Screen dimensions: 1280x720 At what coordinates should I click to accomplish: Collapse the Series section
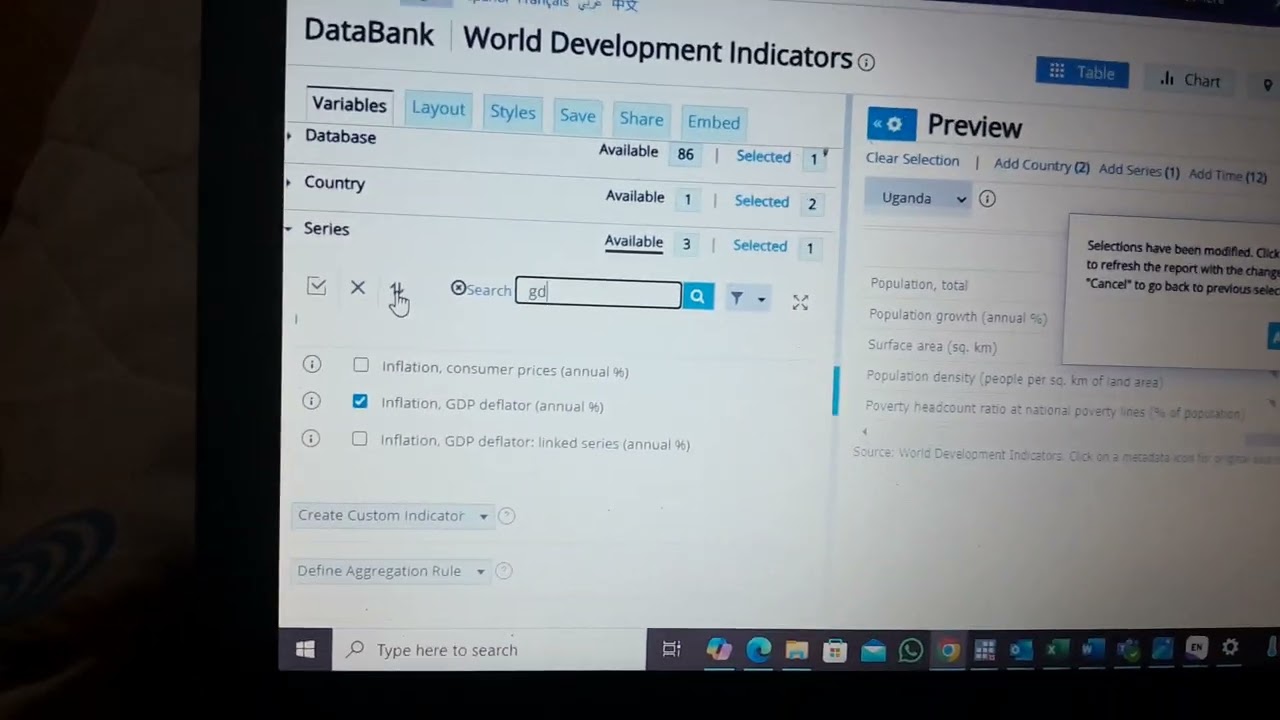point(289,229)
